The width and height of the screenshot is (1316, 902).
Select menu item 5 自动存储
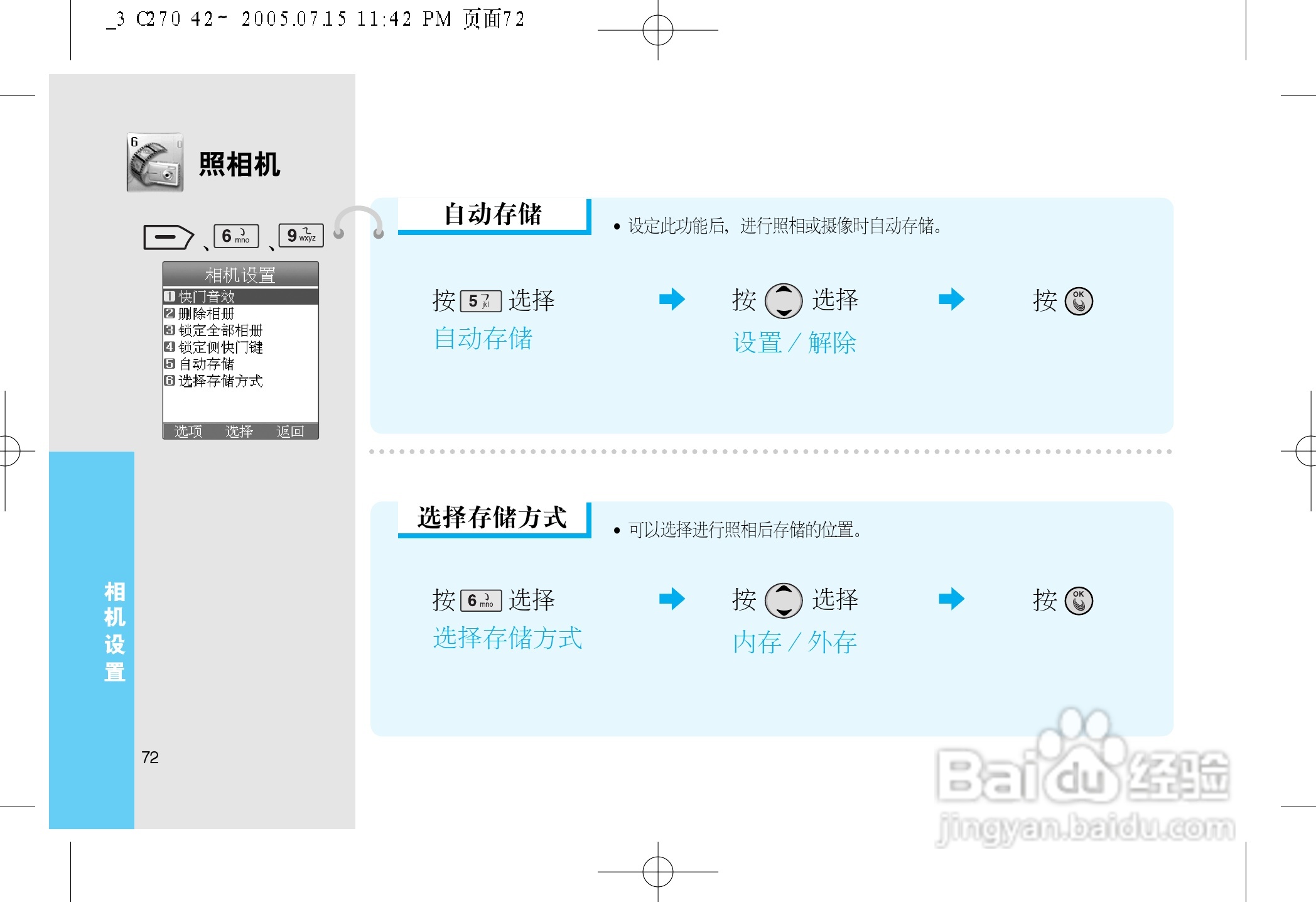click(x=240, y=364)
